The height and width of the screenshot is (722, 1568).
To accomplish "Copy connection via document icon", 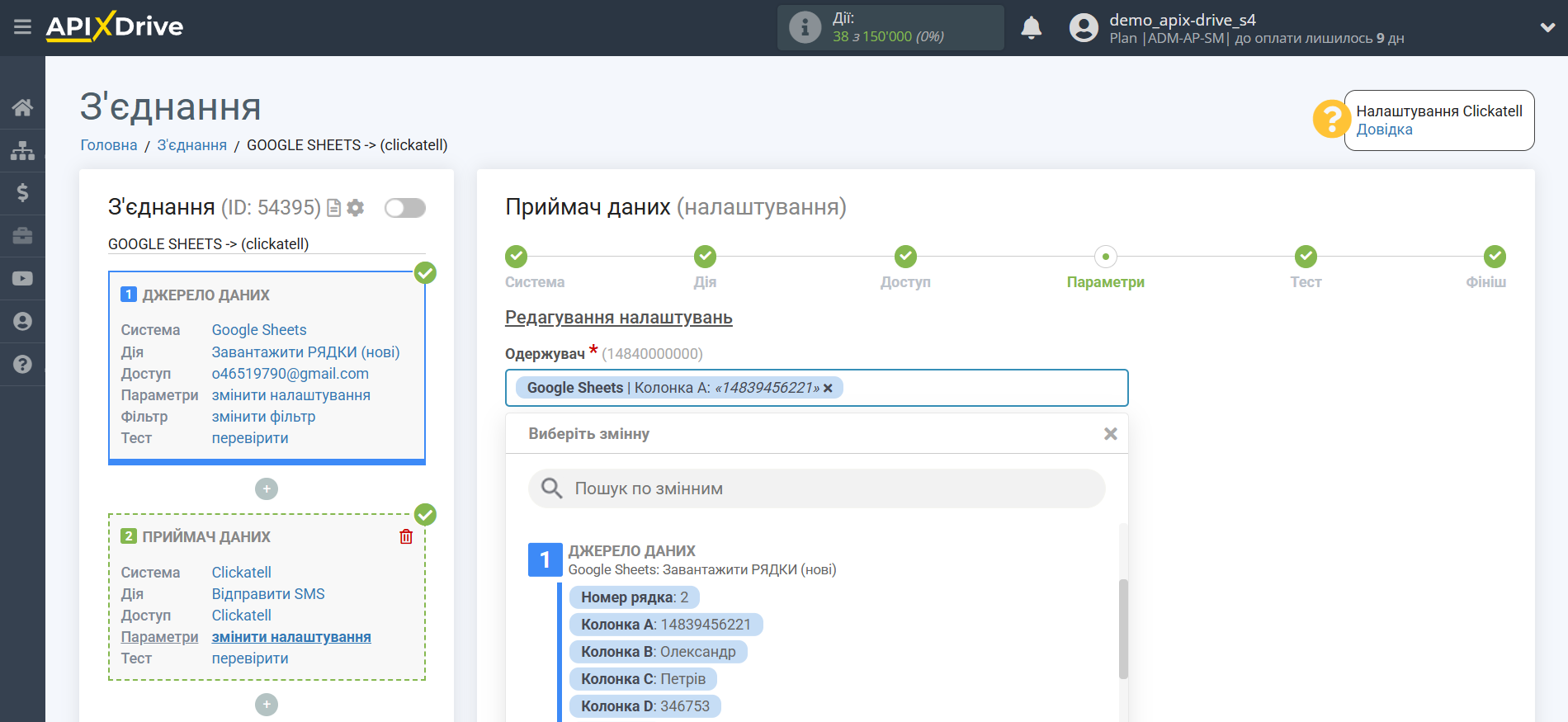I will pos(334,208).
